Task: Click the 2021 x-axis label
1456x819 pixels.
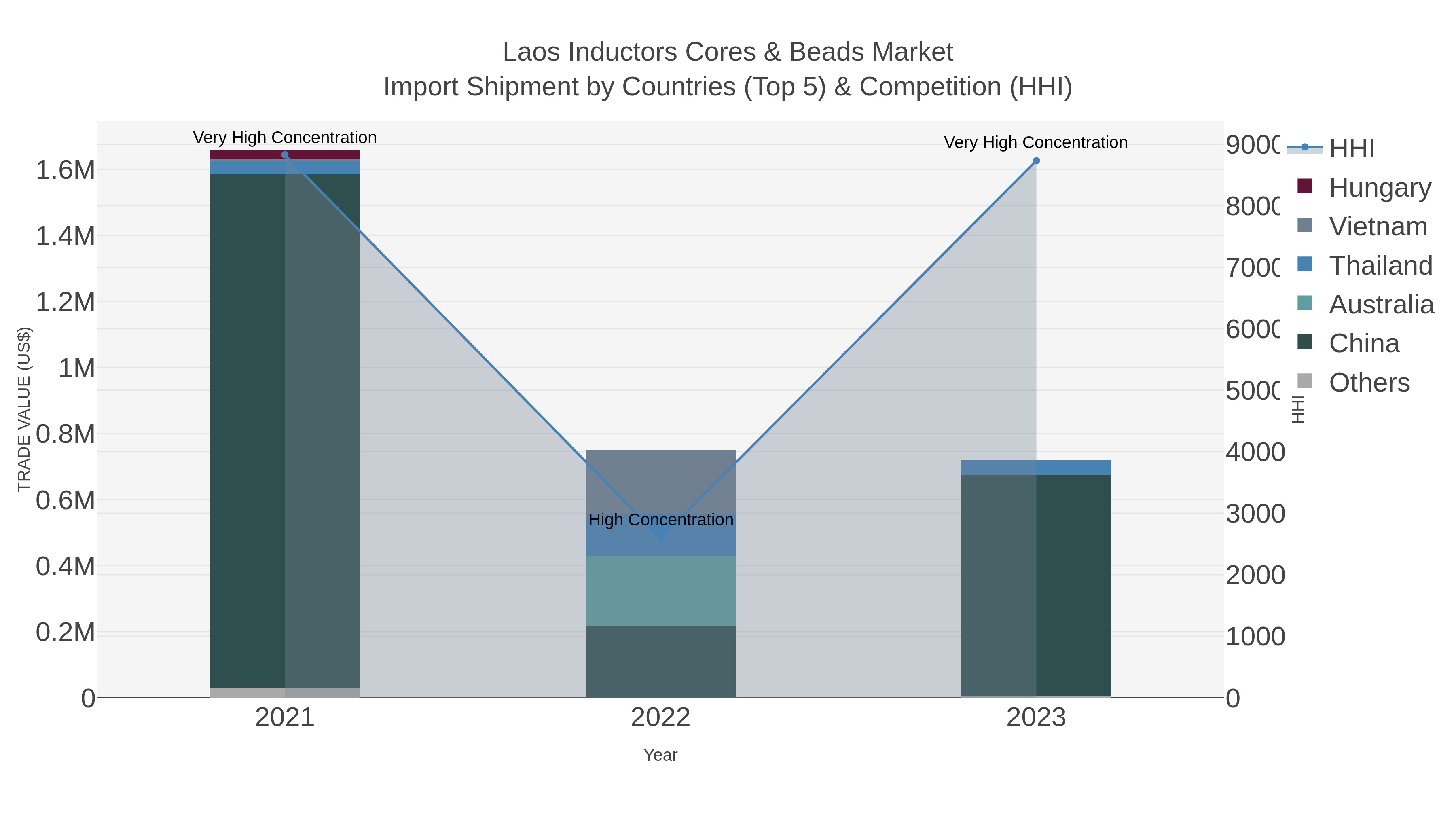Action: [285, 718]
